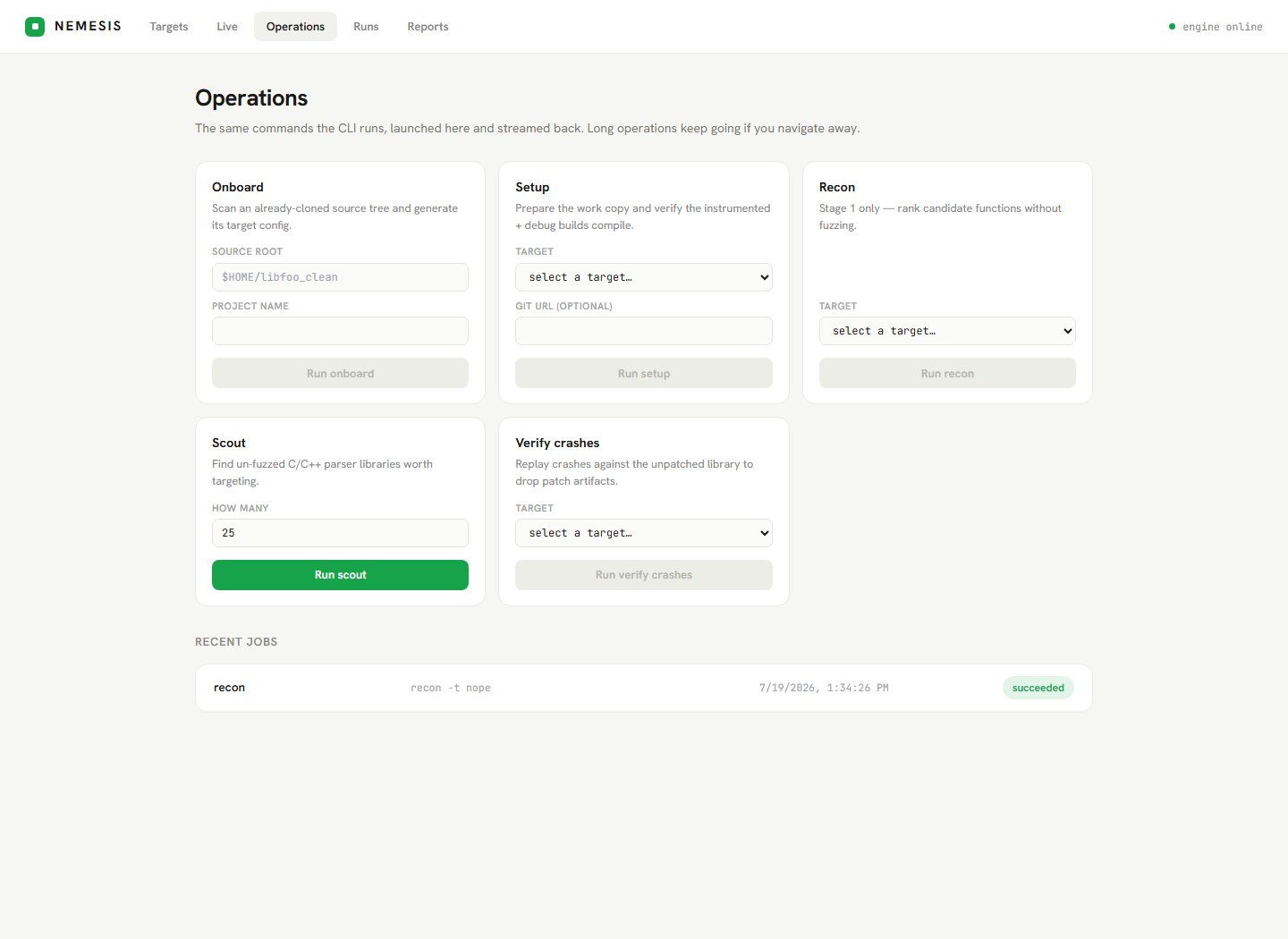Click the Recon card title

(837, 187)
